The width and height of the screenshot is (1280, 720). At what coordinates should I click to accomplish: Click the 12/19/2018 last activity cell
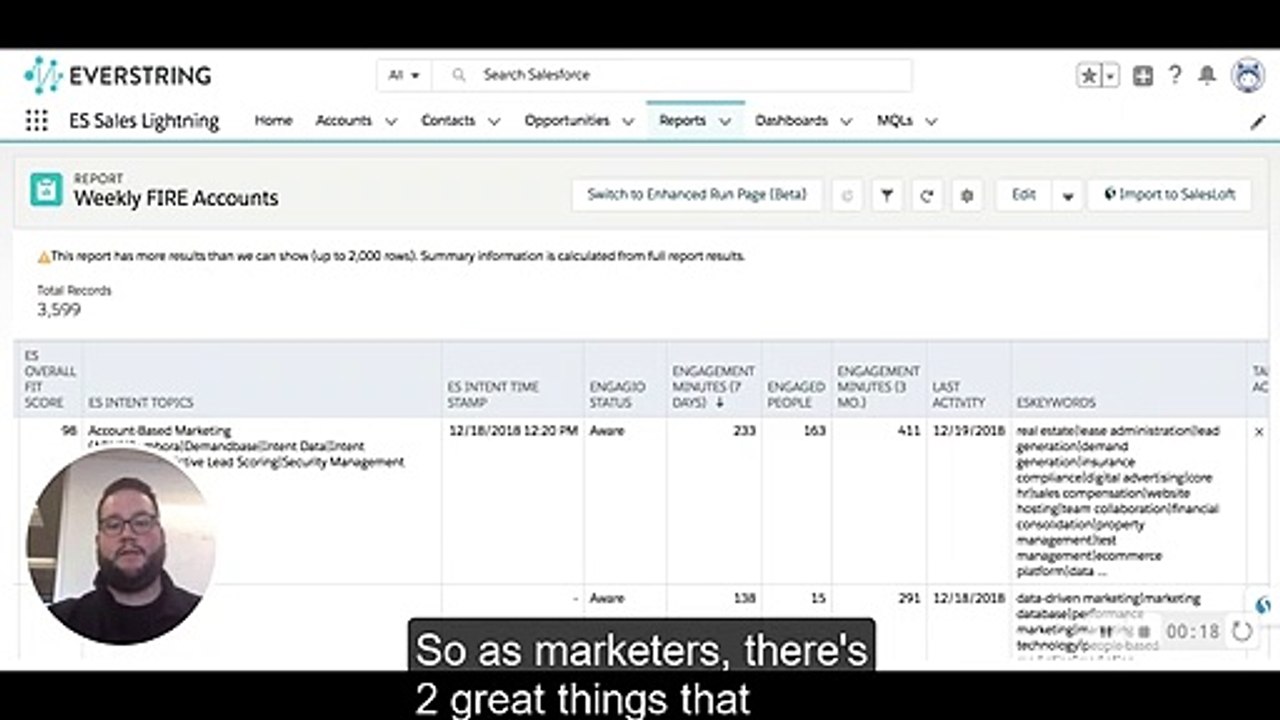click(969, 431)
